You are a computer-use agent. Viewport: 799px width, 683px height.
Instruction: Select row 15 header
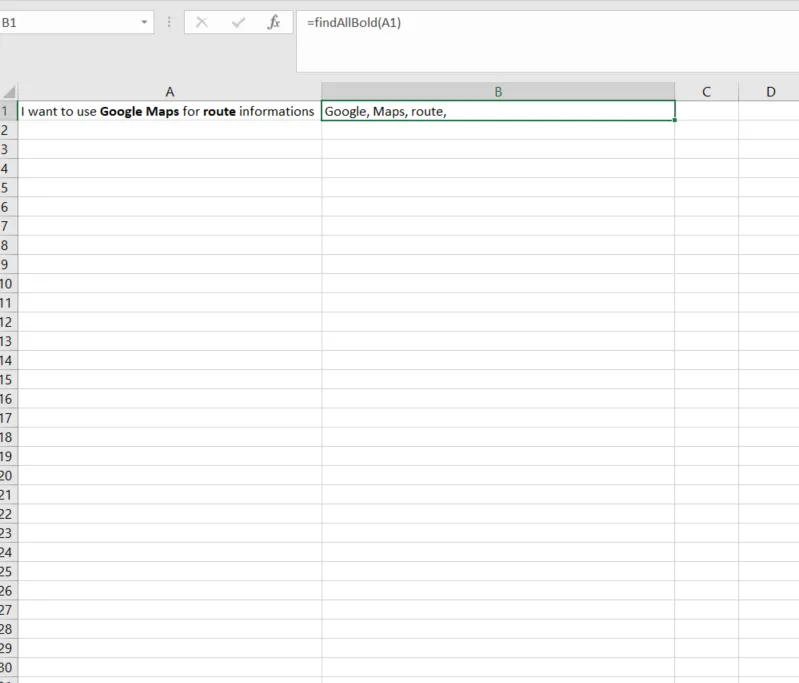click(x=8, y=380)
